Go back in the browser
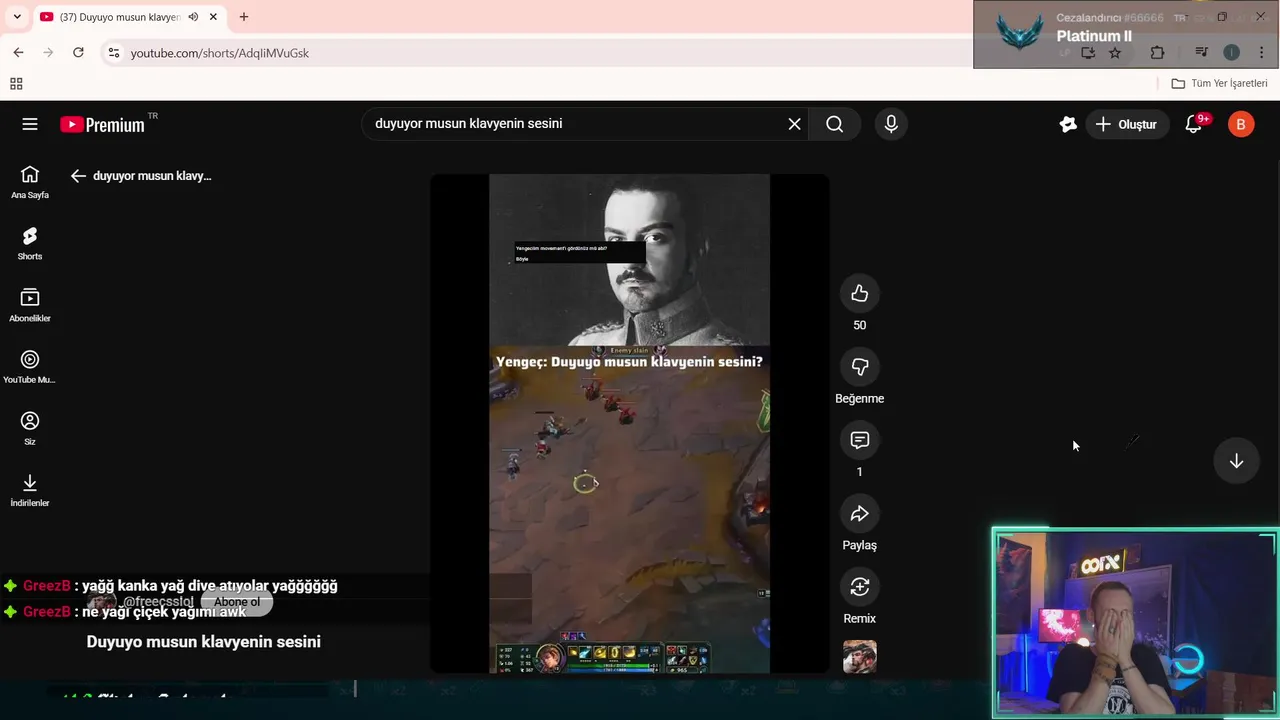 click(18, 52)
